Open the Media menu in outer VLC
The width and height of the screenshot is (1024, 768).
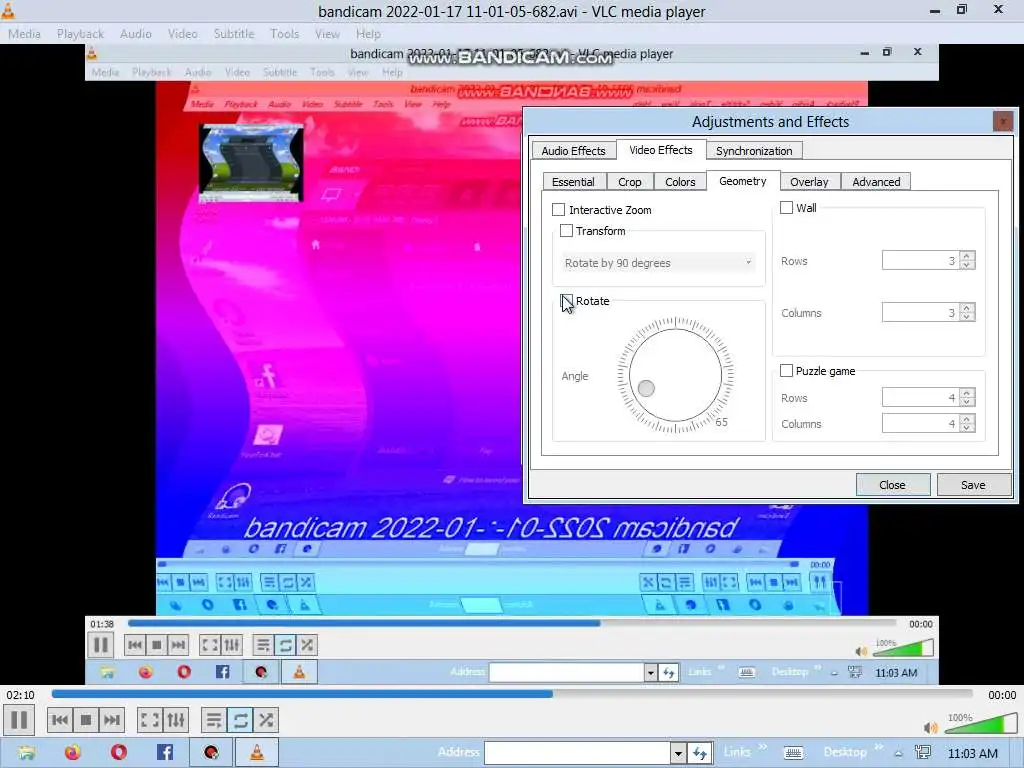24,33
